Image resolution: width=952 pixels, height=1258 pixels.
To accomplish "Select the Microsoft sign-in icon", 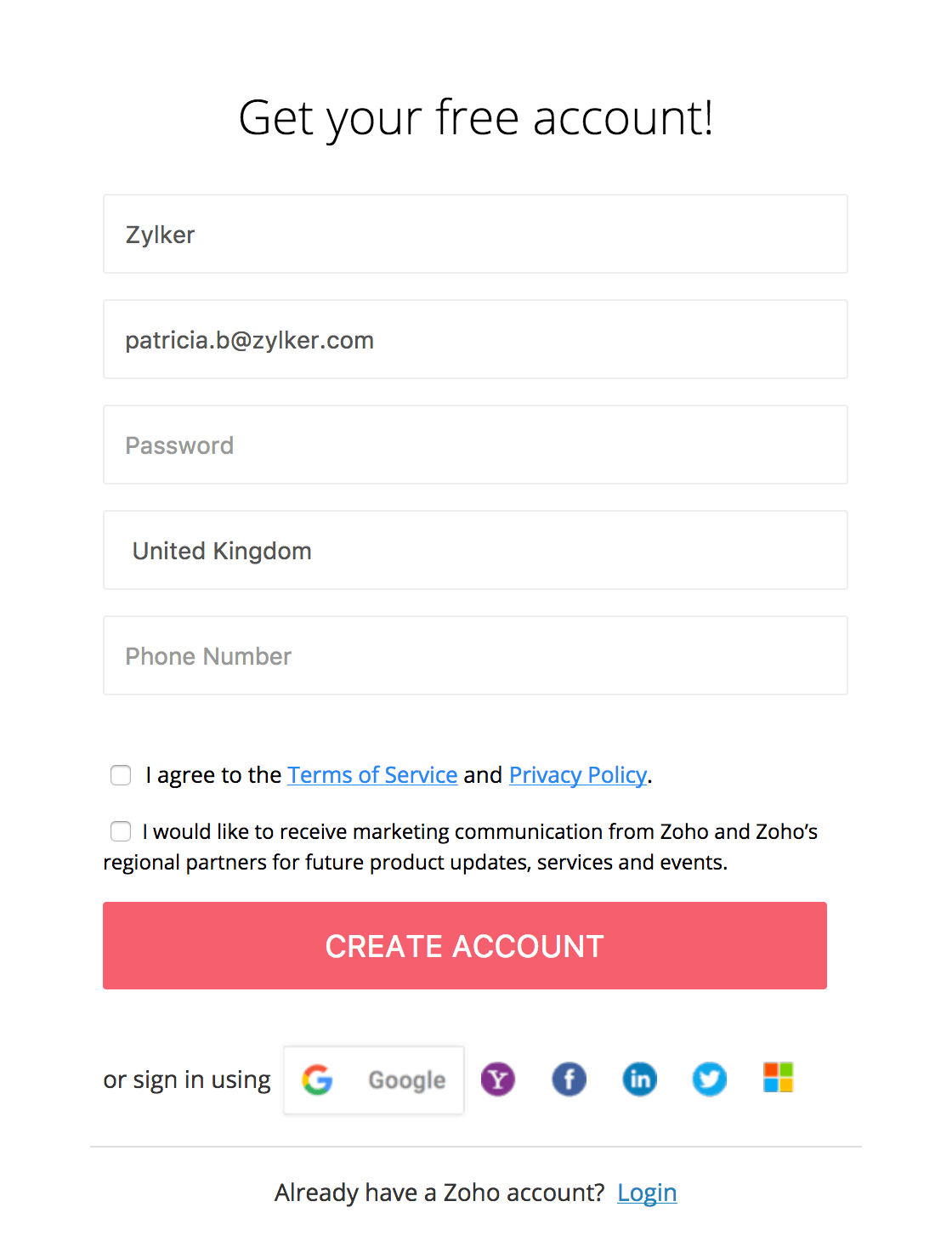I will click(778, 1078).
